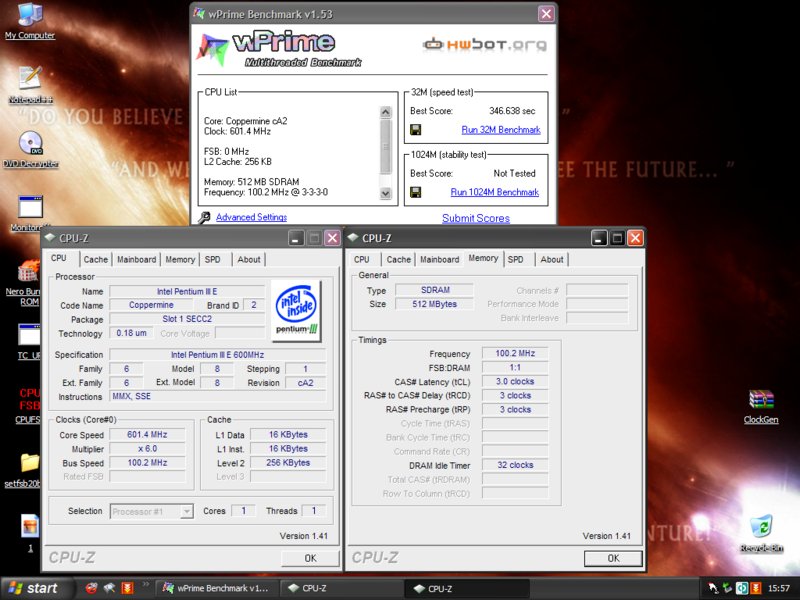Select the second CPU-Z taskbar button
Image resolution: width=800 pixels, height=600 pixels.
coord(467,588)
